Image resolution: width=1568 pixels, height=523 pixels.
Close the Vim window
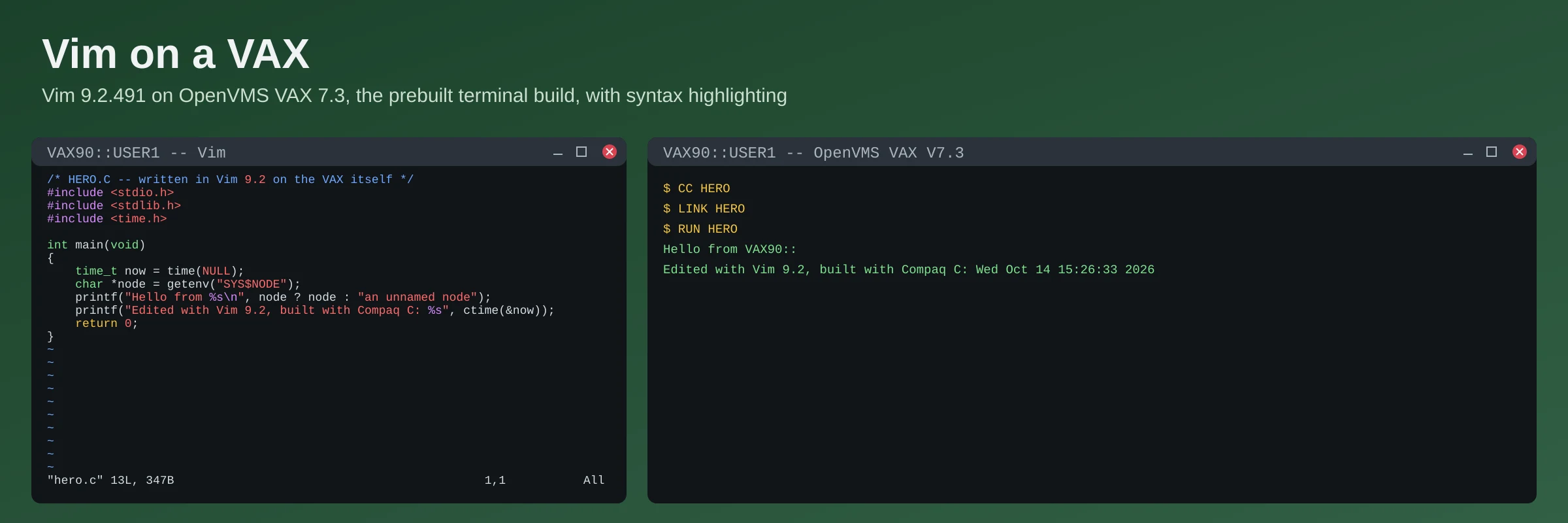click(x=610, y=152)
